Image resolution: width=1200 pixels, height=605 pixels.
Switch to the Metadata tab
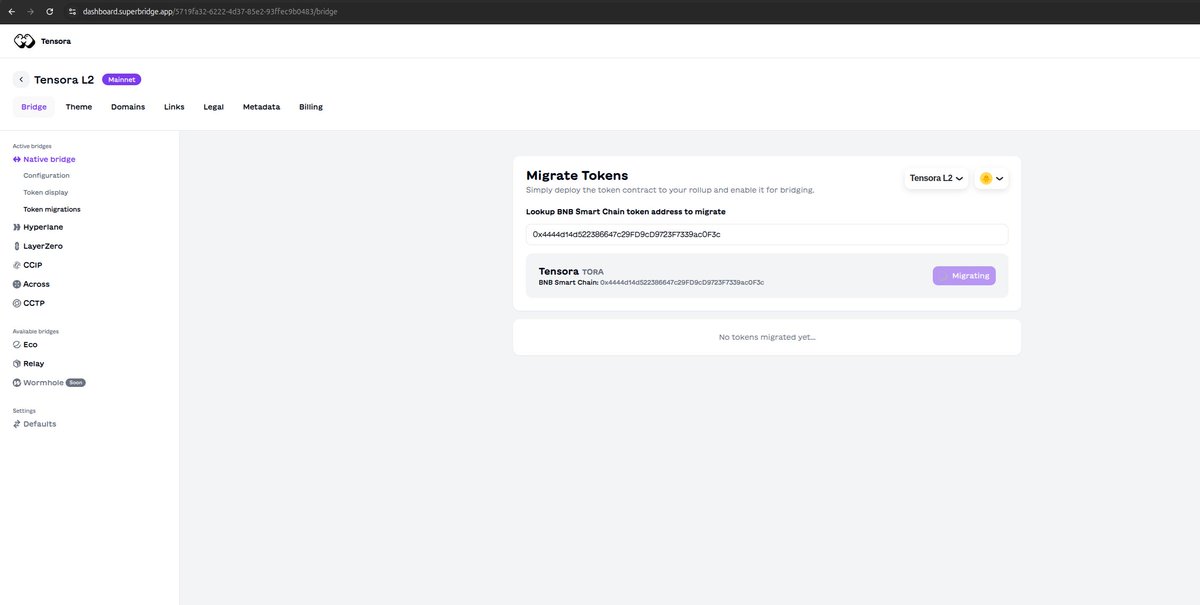pyautogui.click(x=261, y=107)
